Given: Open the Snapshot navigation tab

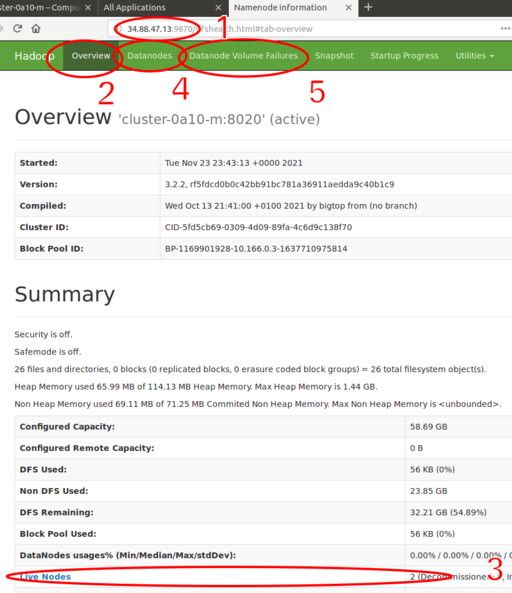Looking at the screenshot, I should click(x=334, y=56).
